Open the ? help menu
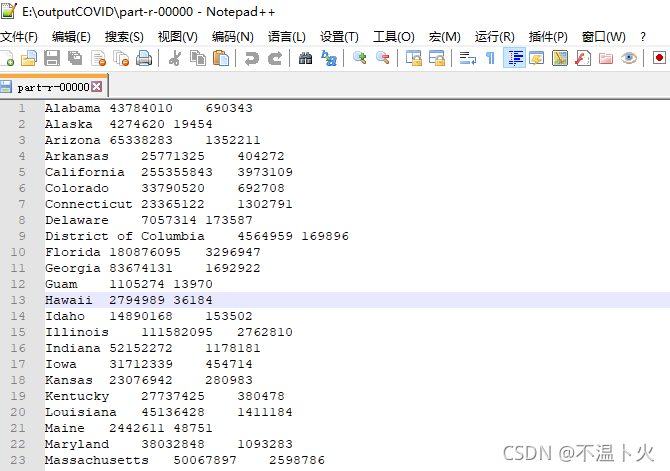 (643, 37)
